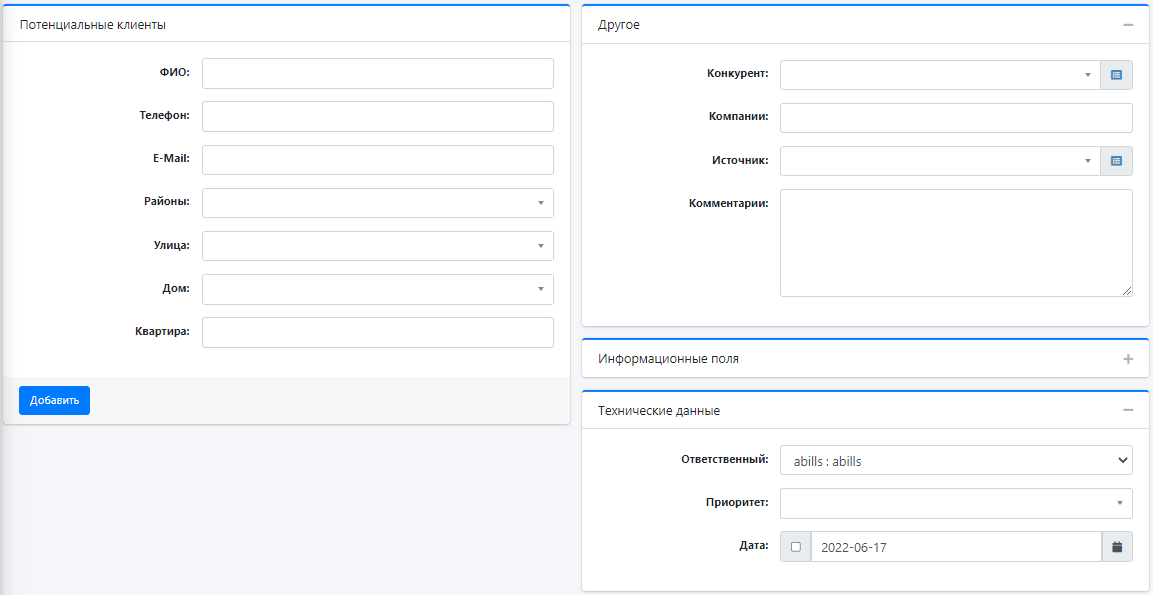Screen dimensions: 1153x595
Task: Click the date field showing 2022-06-17
Action: [956, 547]
